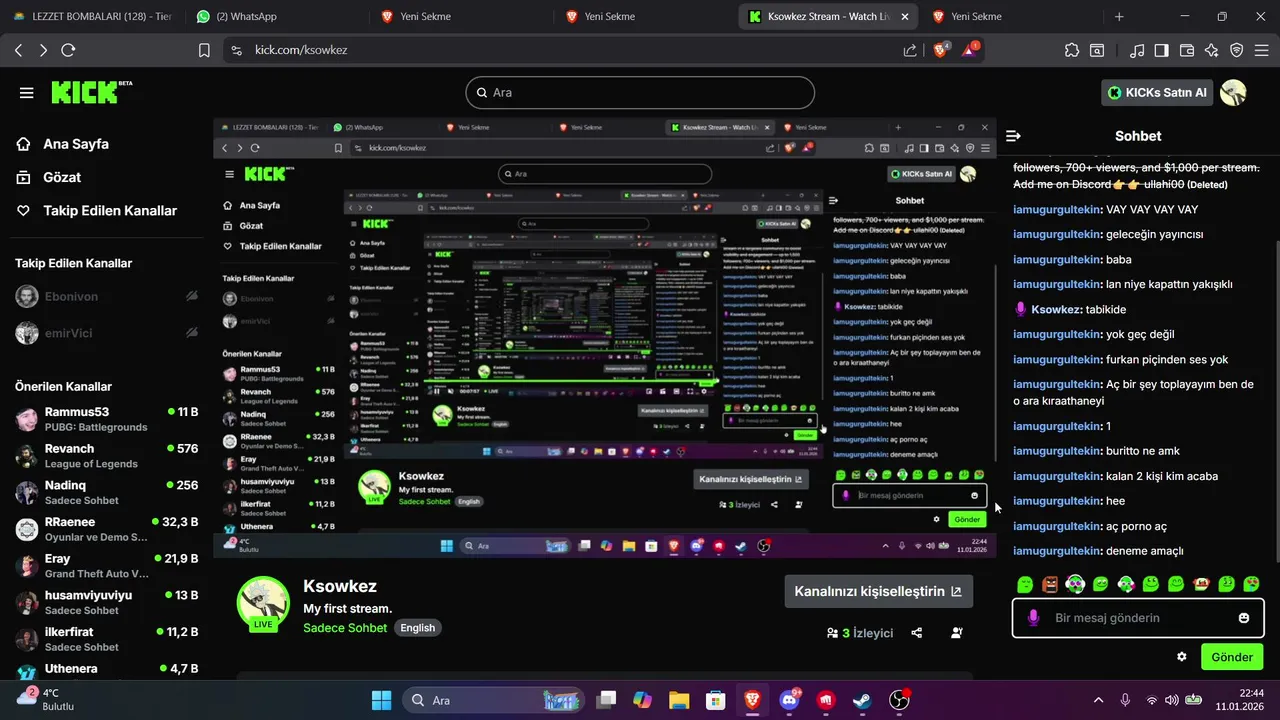This screenshot has height=720, width=1280.
Task: Open the Kick hamburger sidebar menu
Action: coord(26,93)
